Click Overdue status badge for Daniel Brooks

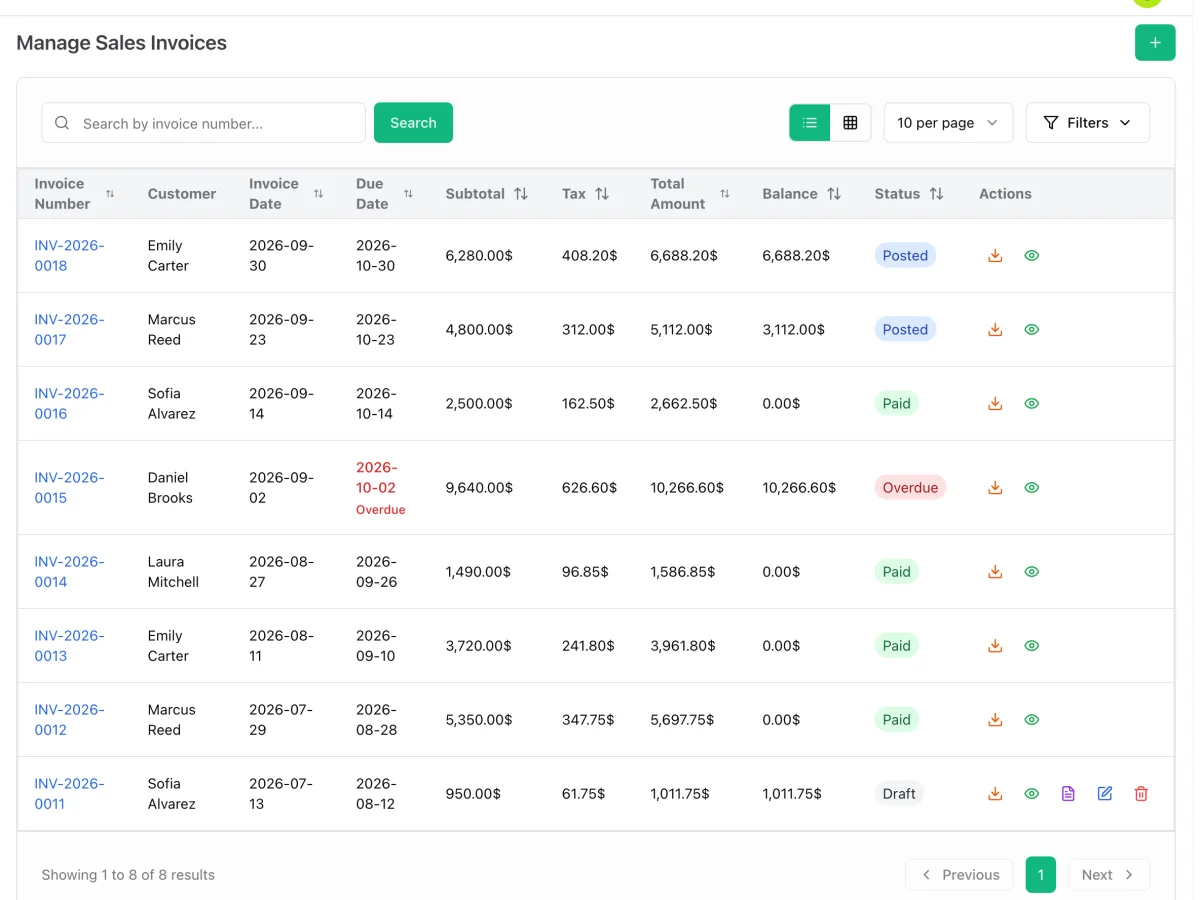coord(910,488)
